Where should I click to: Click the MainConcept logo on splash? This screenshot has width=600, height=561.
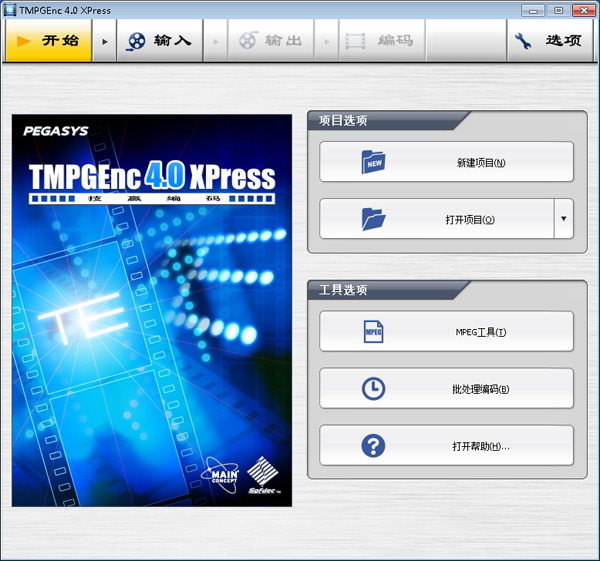click(220, 475)
